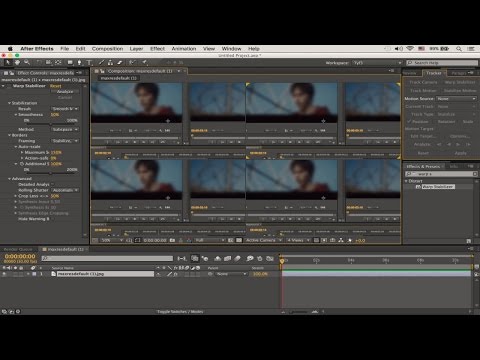Click the Spotlight search icon in menu bar
The width and height of the screenshot is (480, 360).
click(459, 49)
